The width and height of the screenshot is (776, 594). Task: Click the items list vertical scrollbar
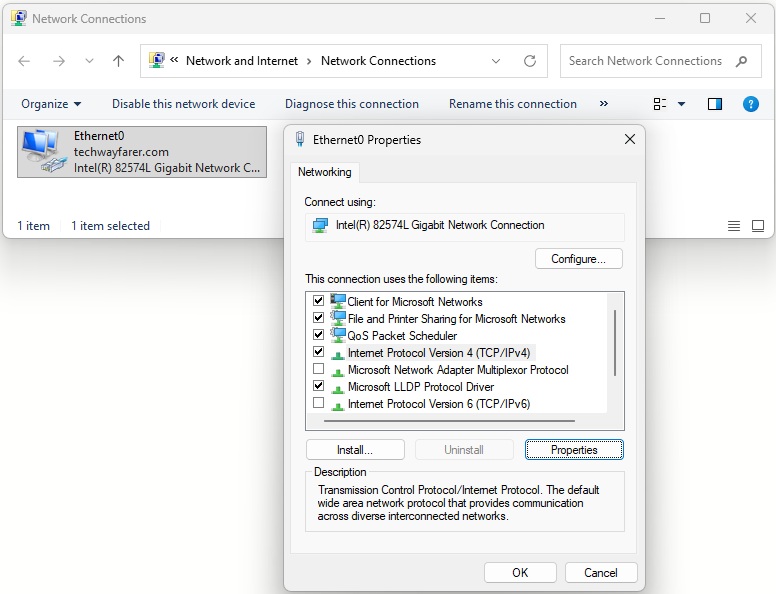[x=615, y=343]
